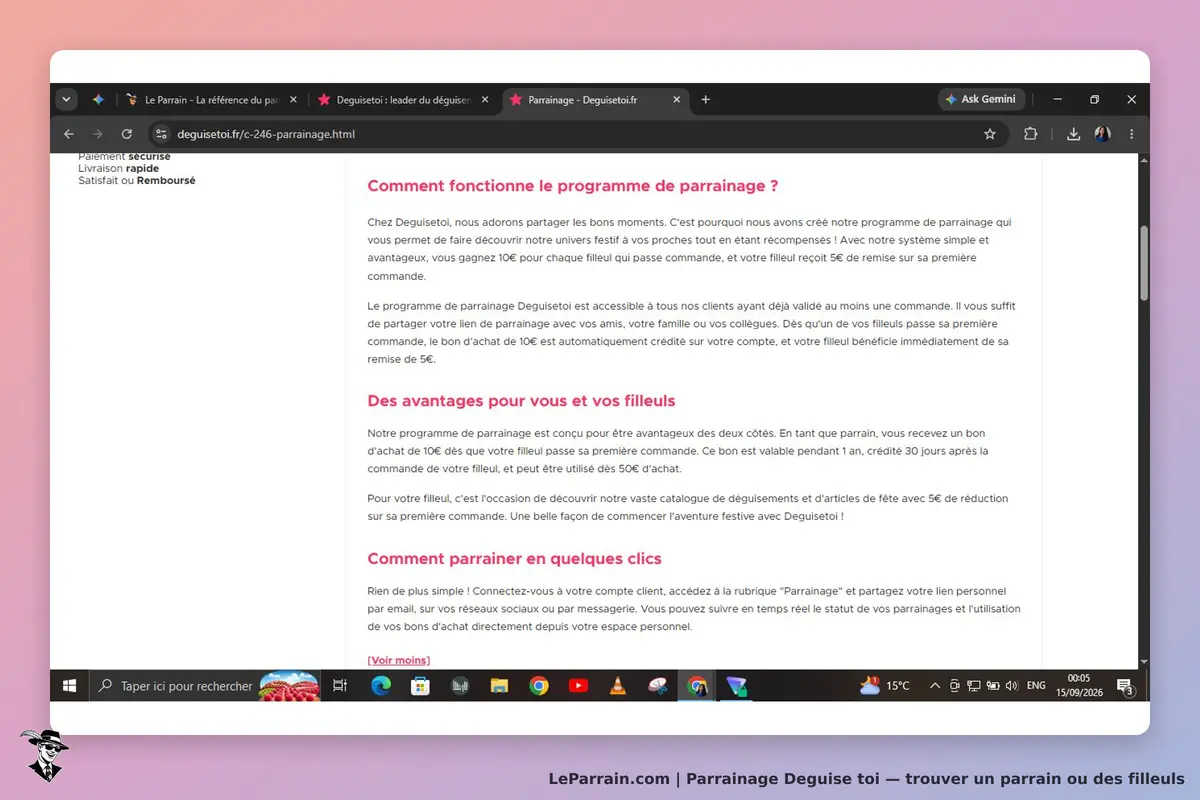Close the Le Parrain tab
The width and height of the screenshot is (1200, 800).
(293, 100)
